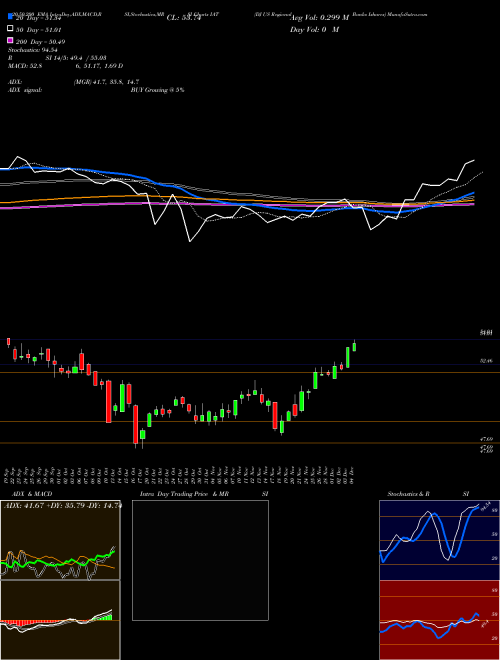Image resolution: width=500 pixels, height=660 pixels.
Task: Click the 'Stochastics & R' panel title
Action: click(409, 494)
